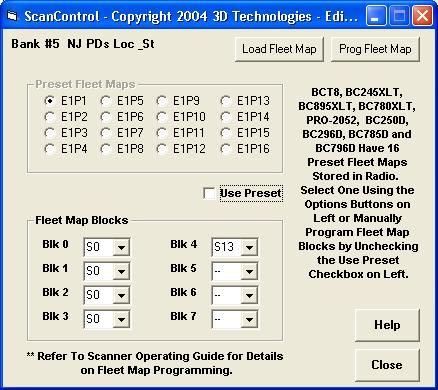
Task: Select the E1P16 preset fleet map
Action: pos(226,149)
